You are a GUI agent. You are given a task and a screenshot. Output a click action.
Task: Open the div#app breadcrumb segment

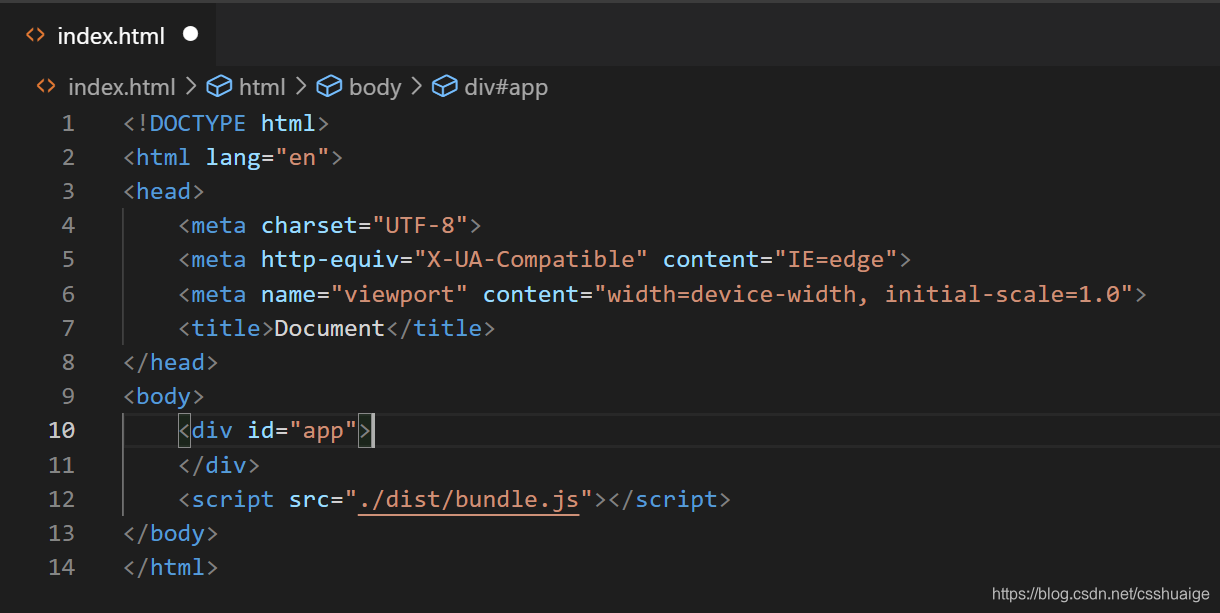coord(506,87)
